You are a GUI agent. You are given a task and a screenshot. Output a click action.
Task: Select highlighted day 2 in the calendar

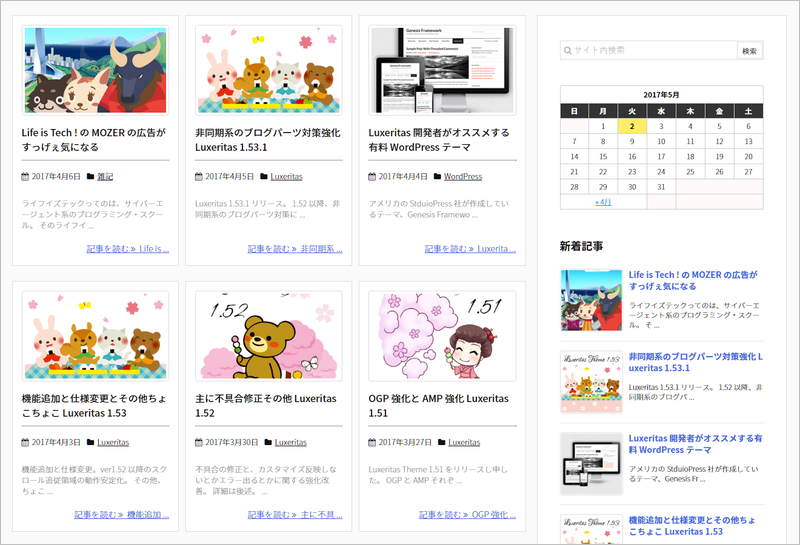tap(632, 126)
